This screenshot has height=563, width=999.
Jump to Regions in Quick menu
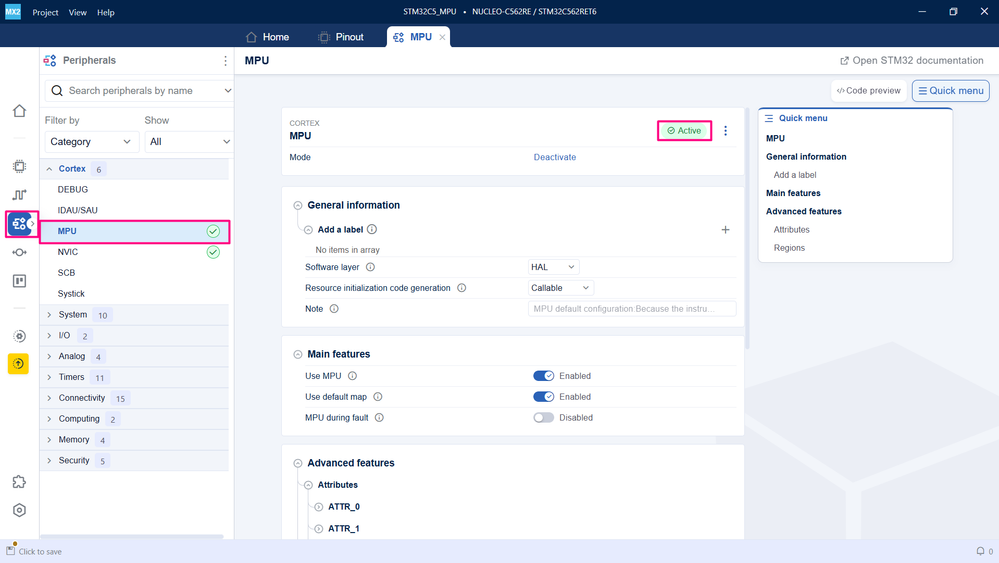click(x=789, y=248)
